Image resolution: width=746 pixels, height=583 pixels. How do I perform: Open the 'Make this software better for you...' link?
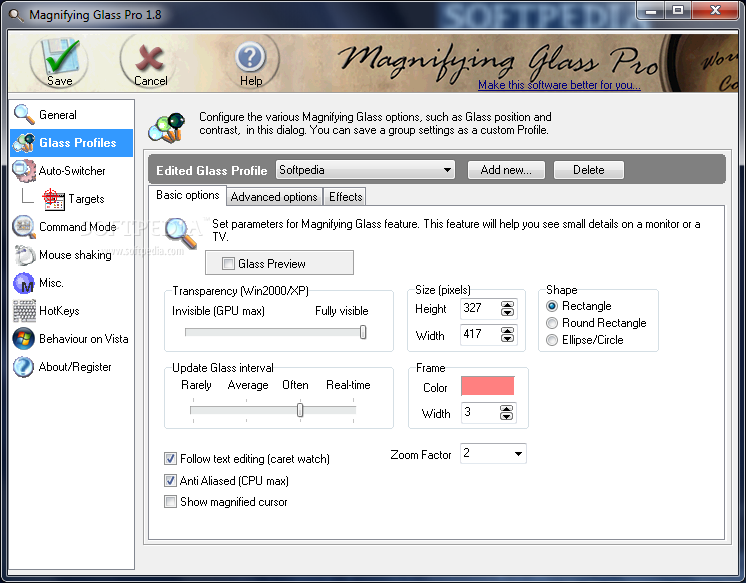(x=559, y=85)
